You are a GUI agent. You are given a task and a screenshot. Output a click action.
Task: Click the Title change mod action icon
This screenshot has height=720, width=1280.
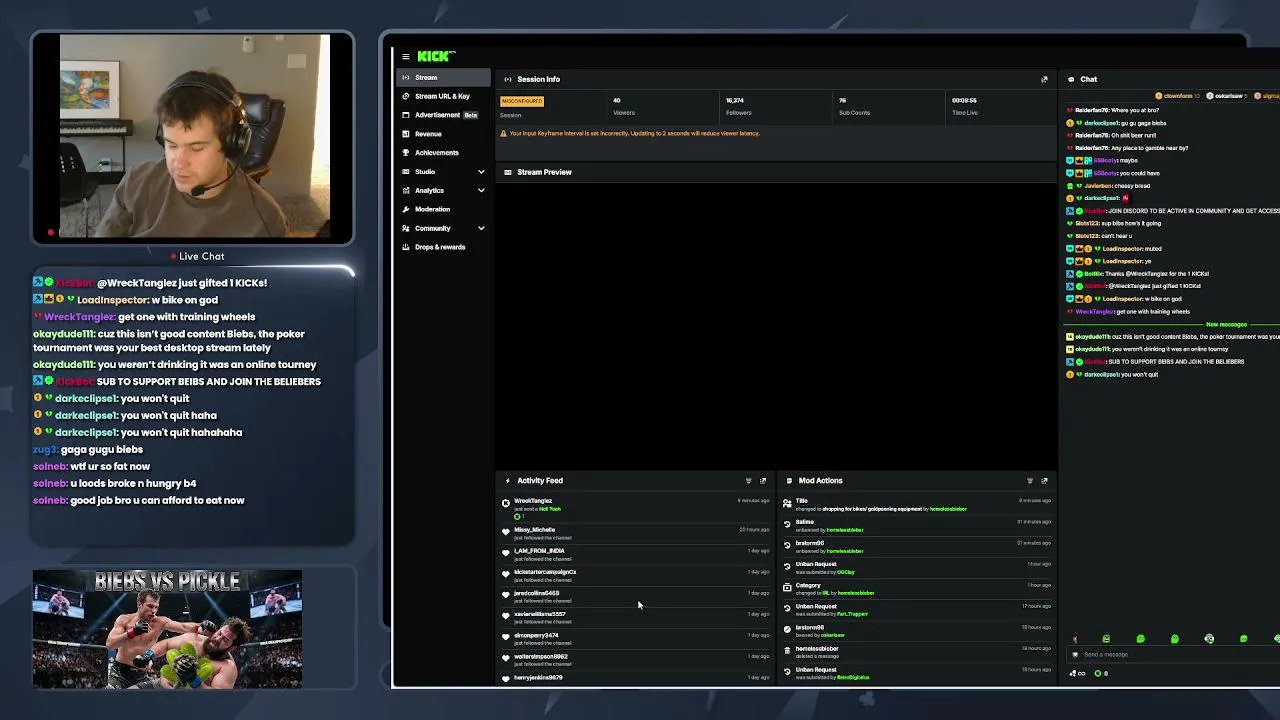coord(787,503)
